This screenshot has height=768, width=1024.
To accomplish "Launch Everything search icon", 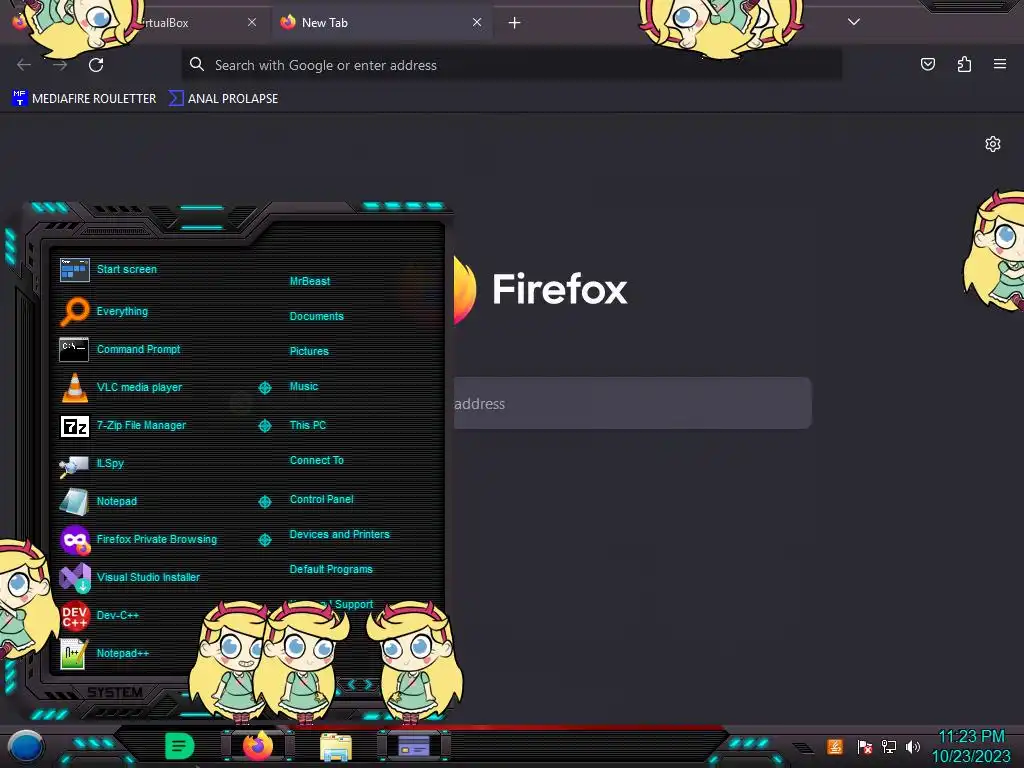I will pos(74,311).
